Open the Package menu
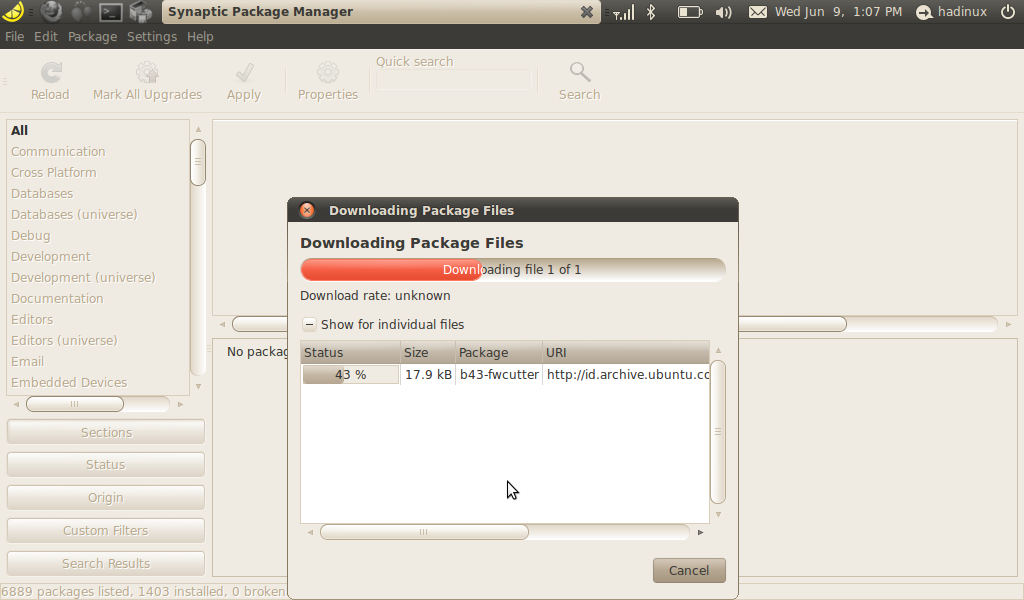The image size is (1024, 600). click(x=92, y=36)
